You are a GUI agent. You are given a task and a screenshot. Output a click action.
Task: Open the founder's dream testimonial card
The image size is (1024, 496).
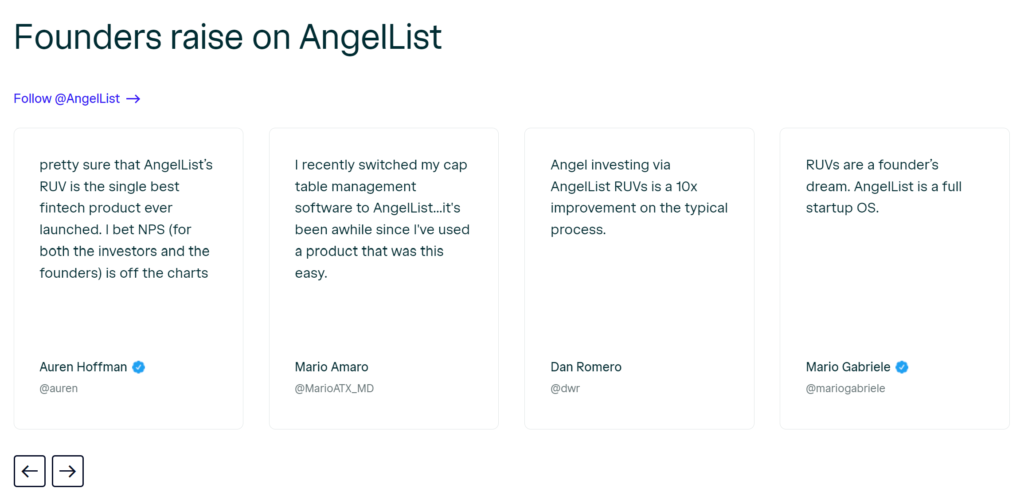coord(895,279)
